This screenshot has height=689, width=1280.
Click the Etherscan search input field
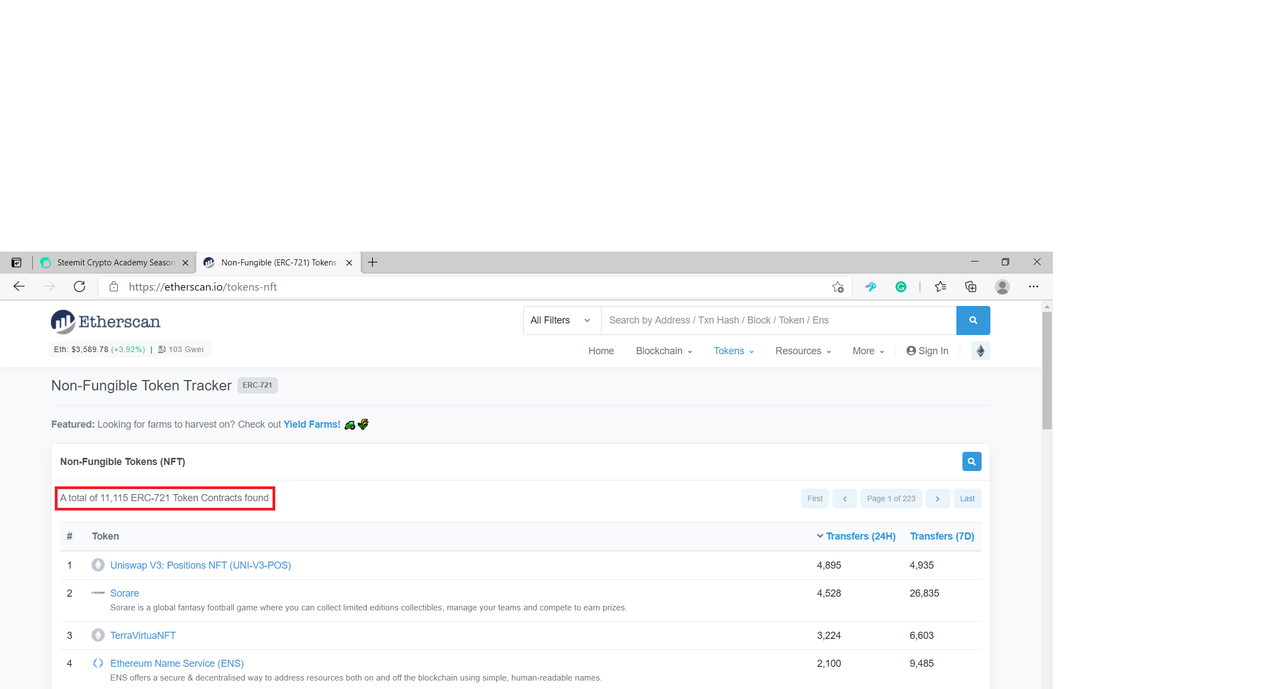click(779, 320)
